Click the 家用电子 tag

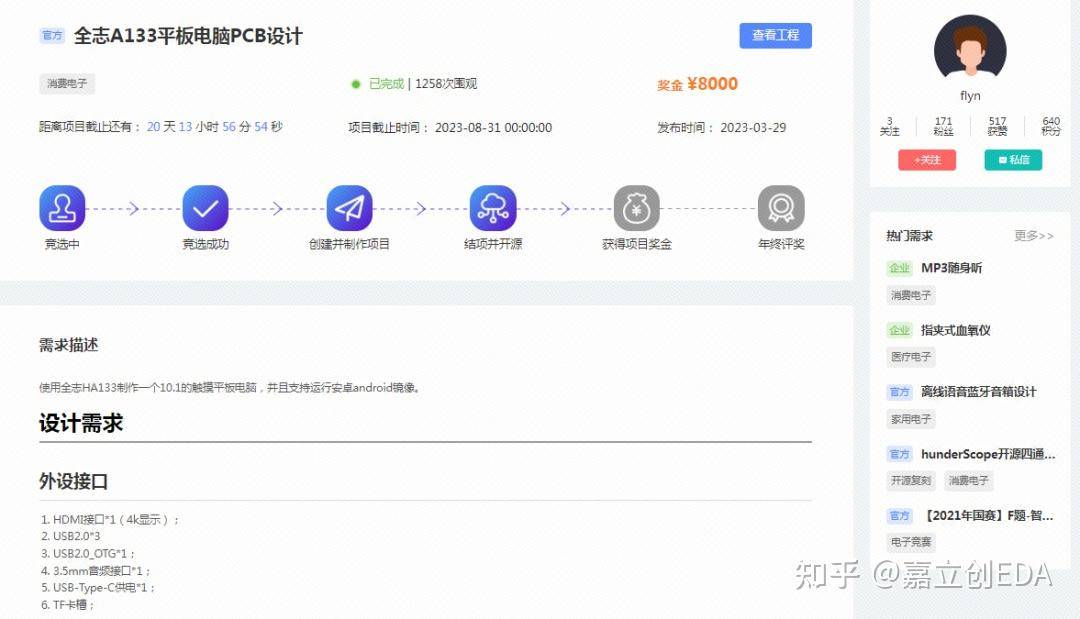[x=911, y=419]
